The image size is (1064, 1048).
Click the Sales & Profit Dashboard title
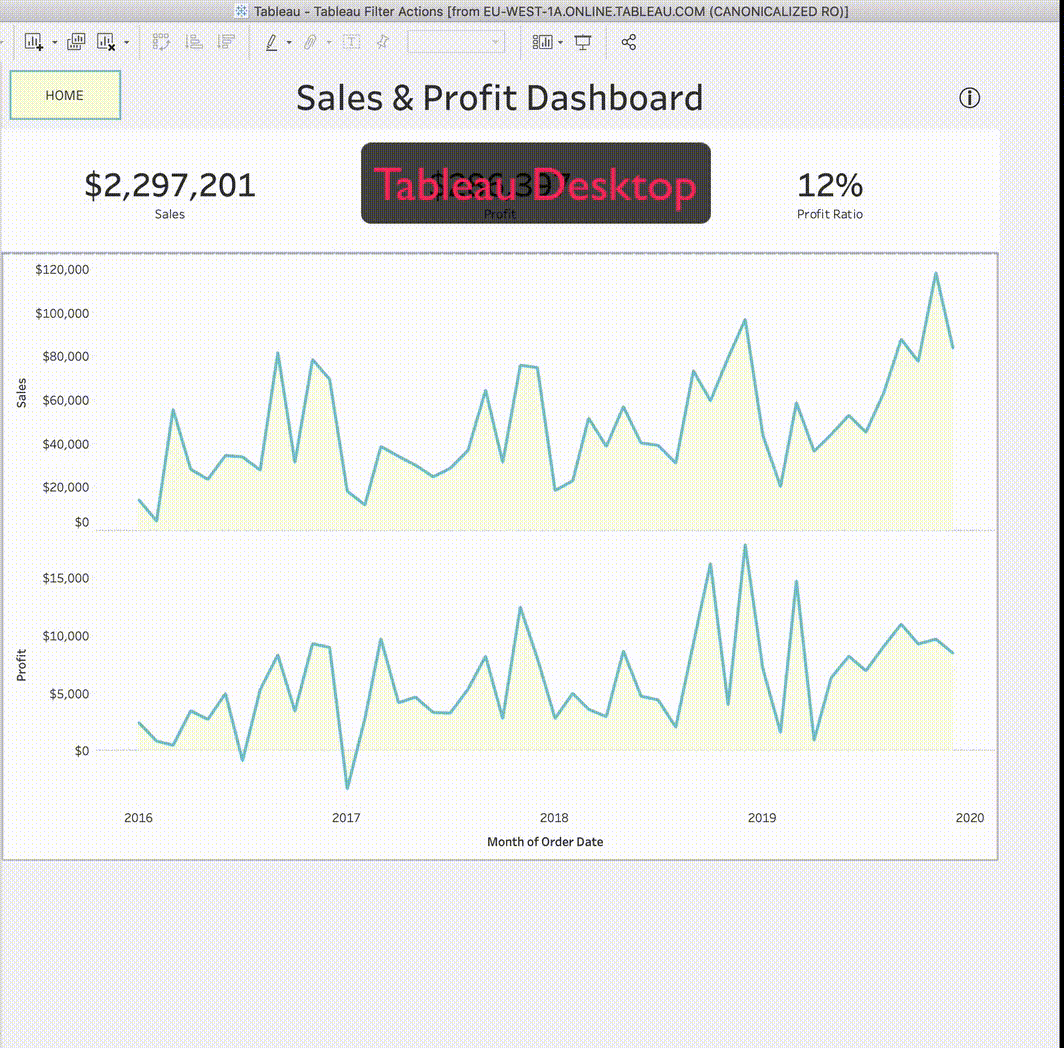(500, 98)
